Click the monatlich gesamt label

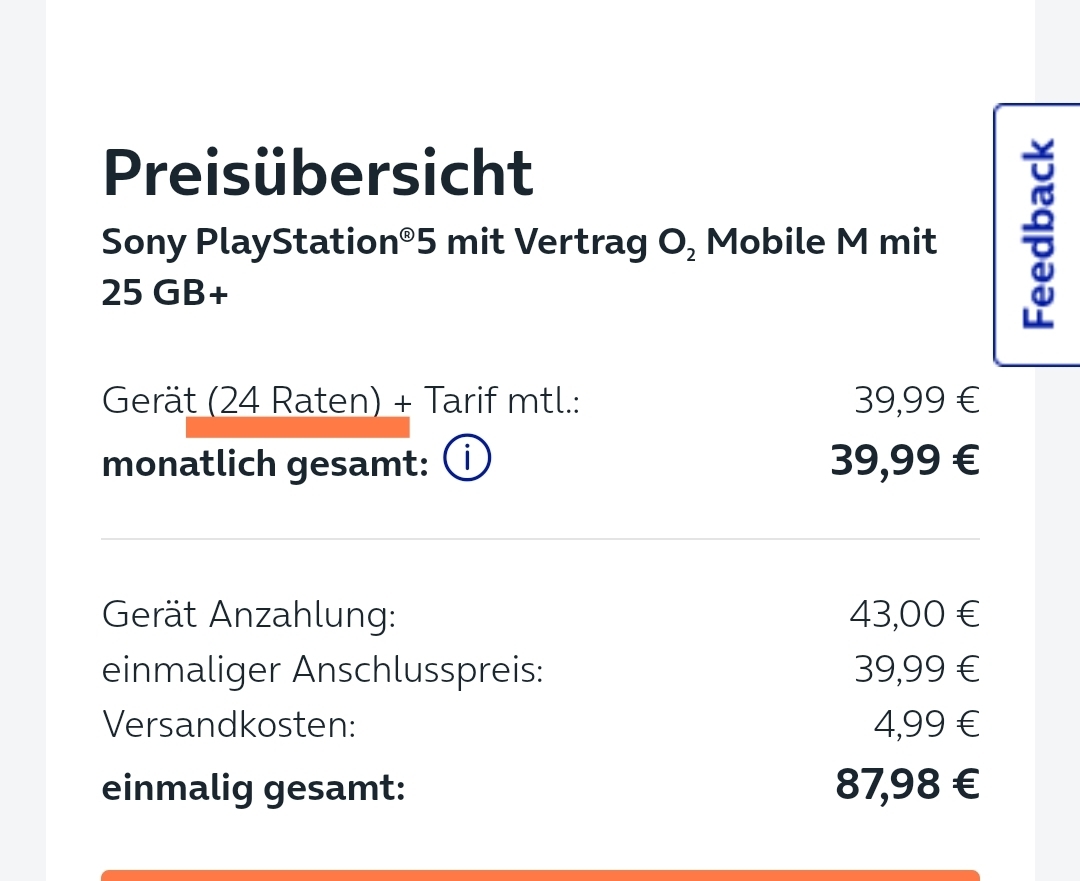[x=265, y=464]
